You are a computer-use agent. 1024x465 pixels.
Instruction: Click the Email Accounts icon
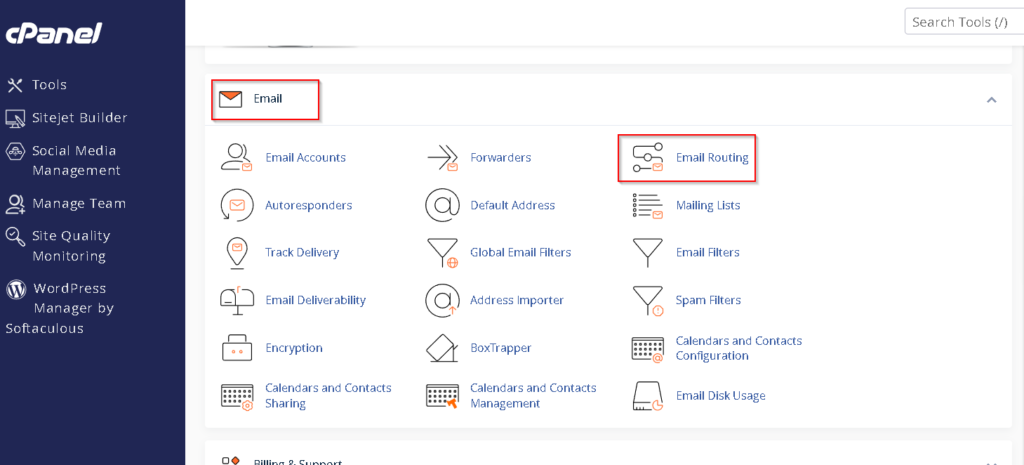tap(236, 157)
